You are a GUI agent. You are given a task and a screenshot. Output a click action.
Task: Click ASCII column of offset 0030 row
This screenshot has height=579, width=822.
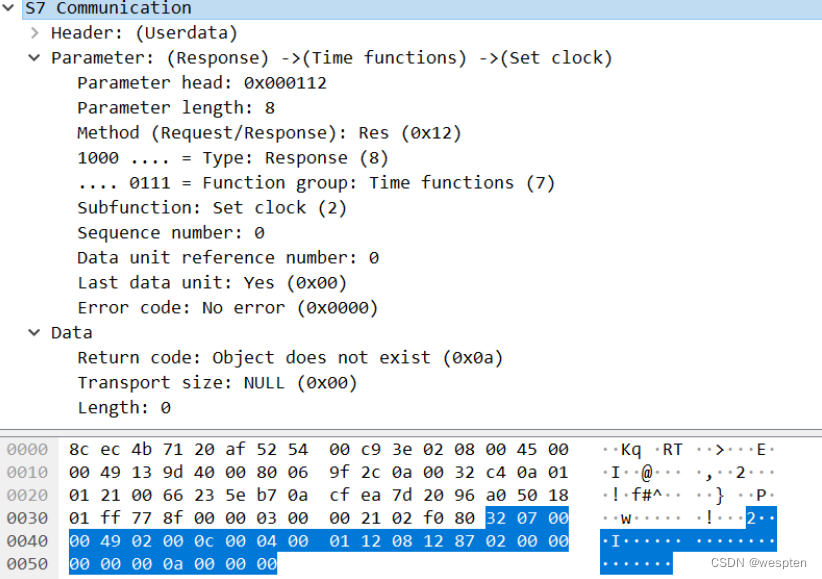tap(689, 518)
